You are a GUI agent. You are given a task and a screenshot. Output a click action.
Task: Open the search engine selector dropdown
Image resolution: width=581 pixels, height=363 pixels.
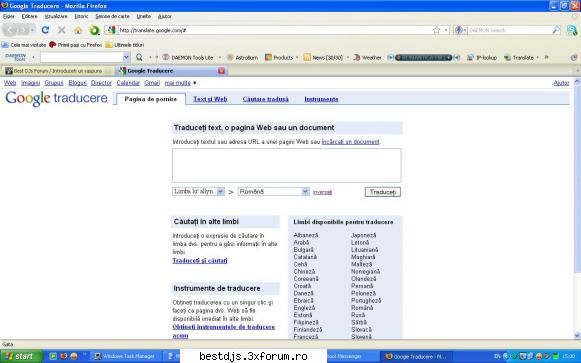coord(460,30)
